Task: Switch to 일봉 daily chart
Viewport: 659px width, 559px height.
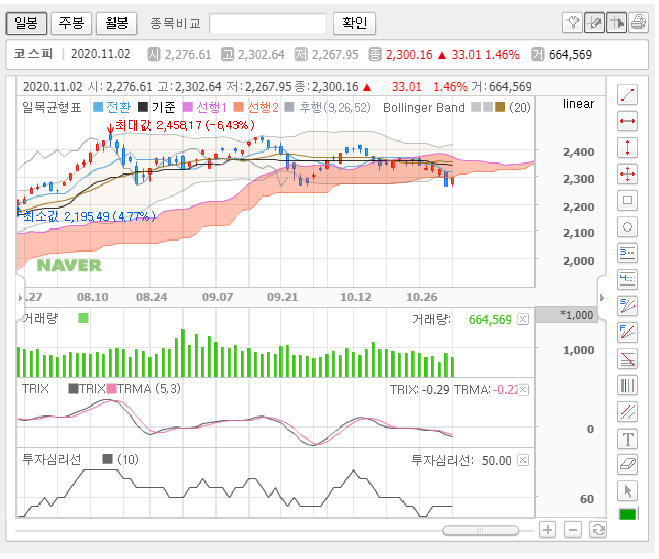Action: point(26,23)
